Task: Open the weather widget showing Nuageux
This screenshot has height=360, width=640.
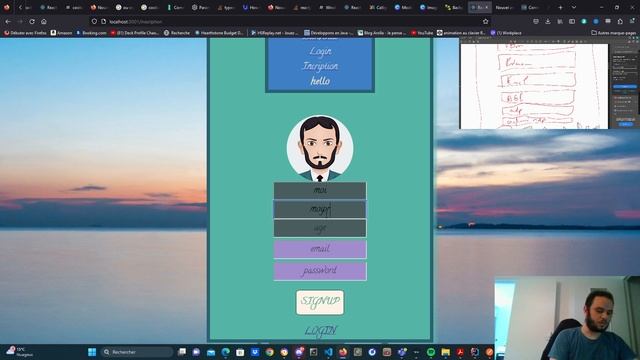Action: (20, 352)
